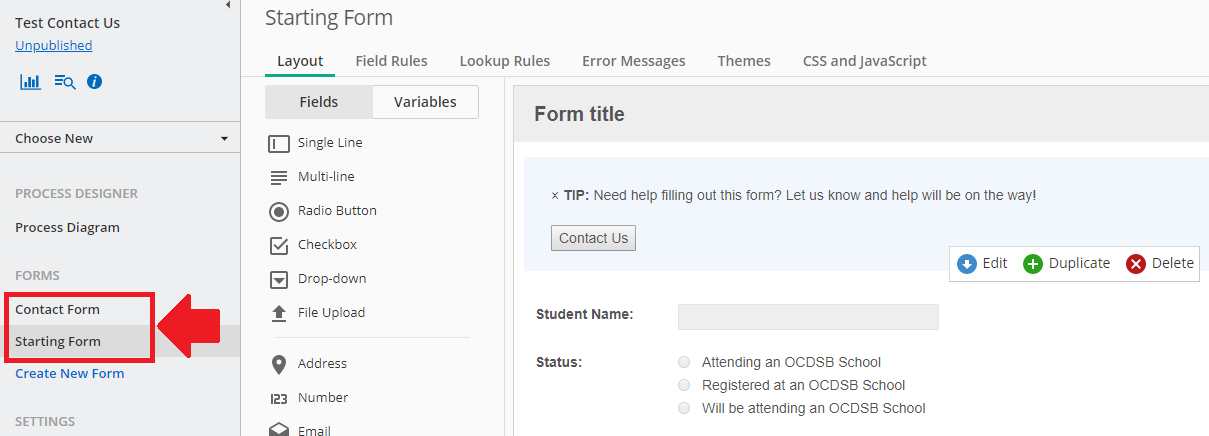Select the File Upload field icon
Viewport: 1209px width, 436px height.
coord(279,313)
